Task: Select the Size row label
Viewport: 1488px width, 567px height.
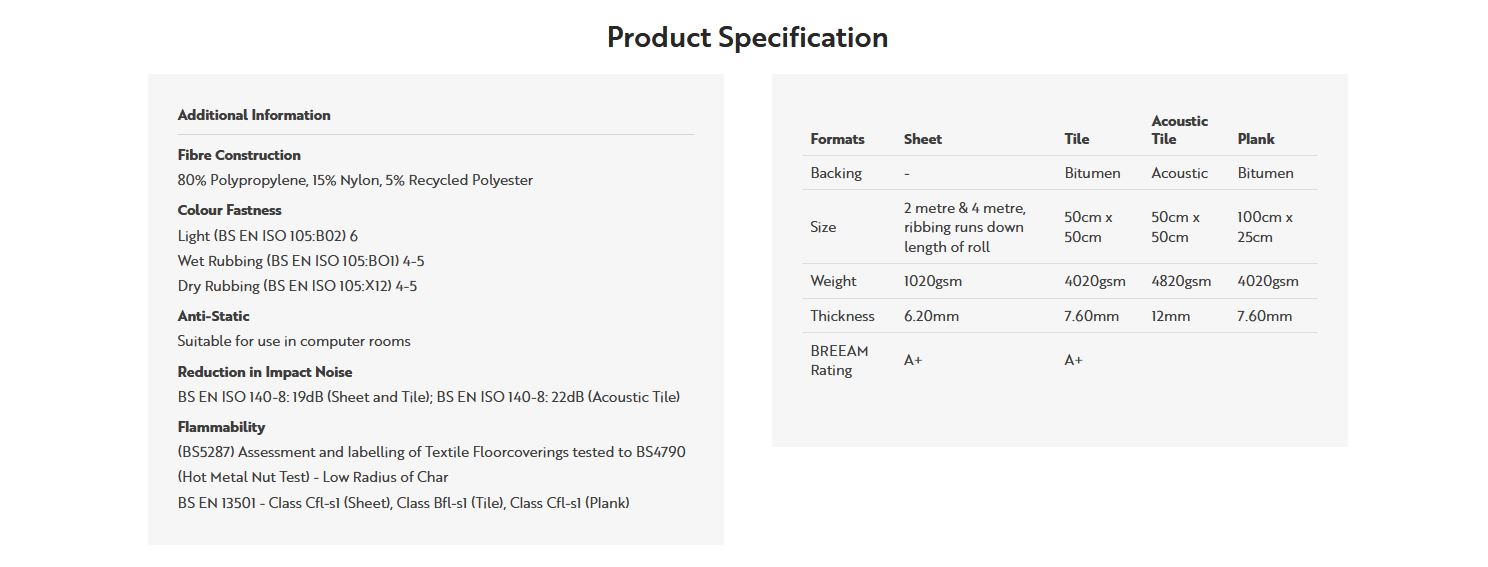Action: (823, 227)
